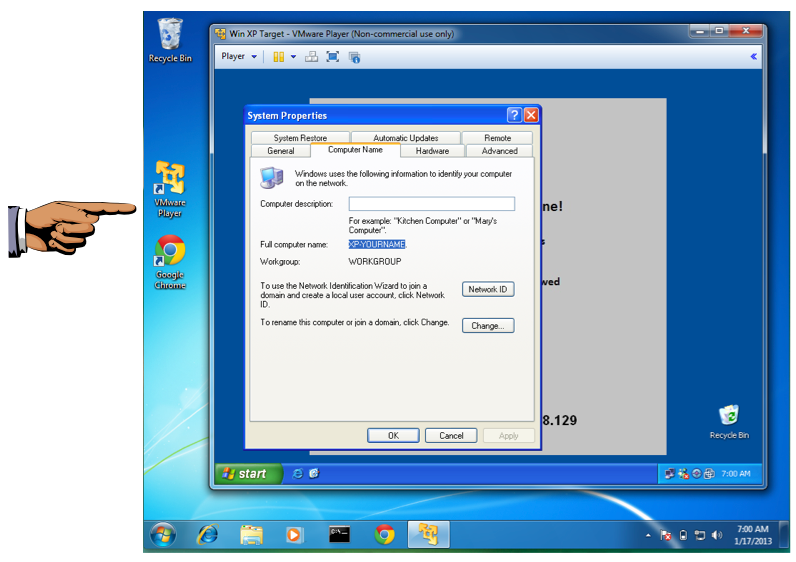Screen dimensions: 796x562
Task: Cancel the System Properties dialog
Action: pyautogui.click(x=451, y=436)
